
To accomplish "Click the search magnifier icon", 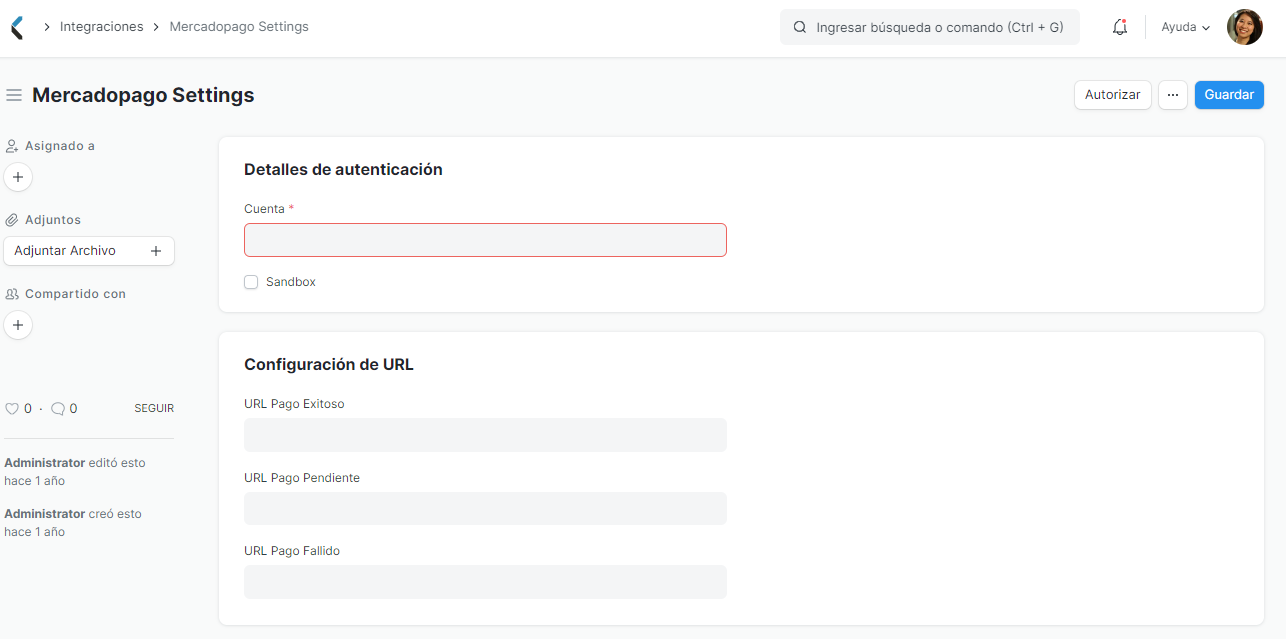I will coord(800,28).
